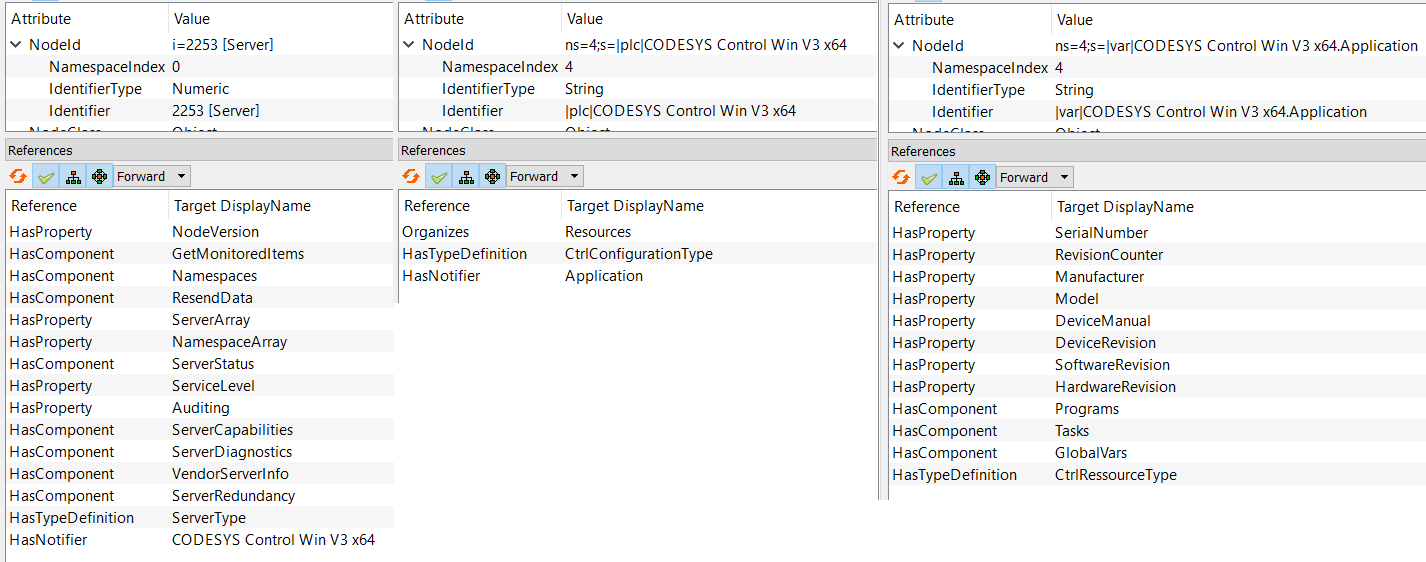1426x562 pixels.
Task: Toggle hierarchical references icon in right panel
Action: [955, 177]
